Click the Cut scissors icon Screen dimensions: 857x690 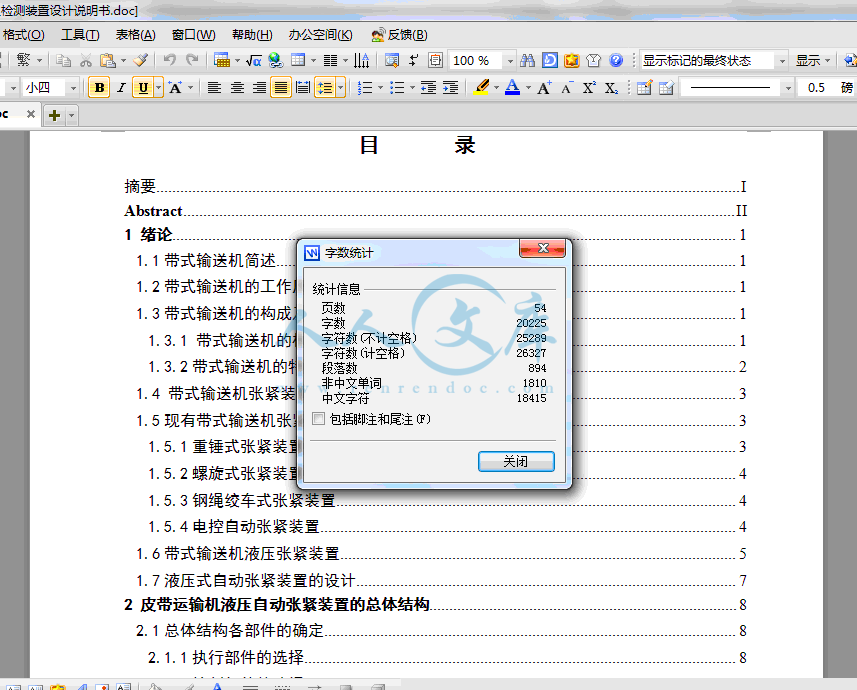coord(86,60)
